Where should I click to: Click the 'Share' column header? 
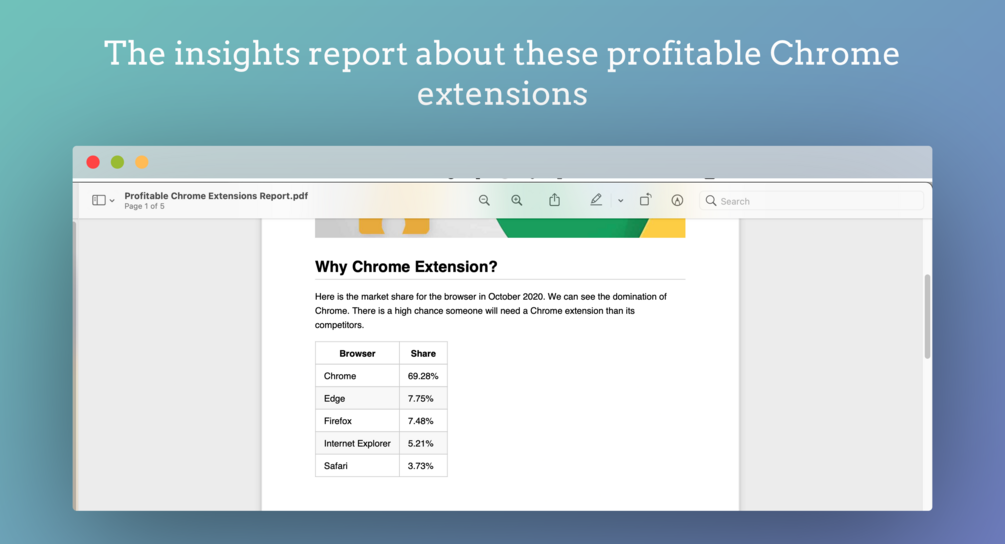[x=423, y=354]
